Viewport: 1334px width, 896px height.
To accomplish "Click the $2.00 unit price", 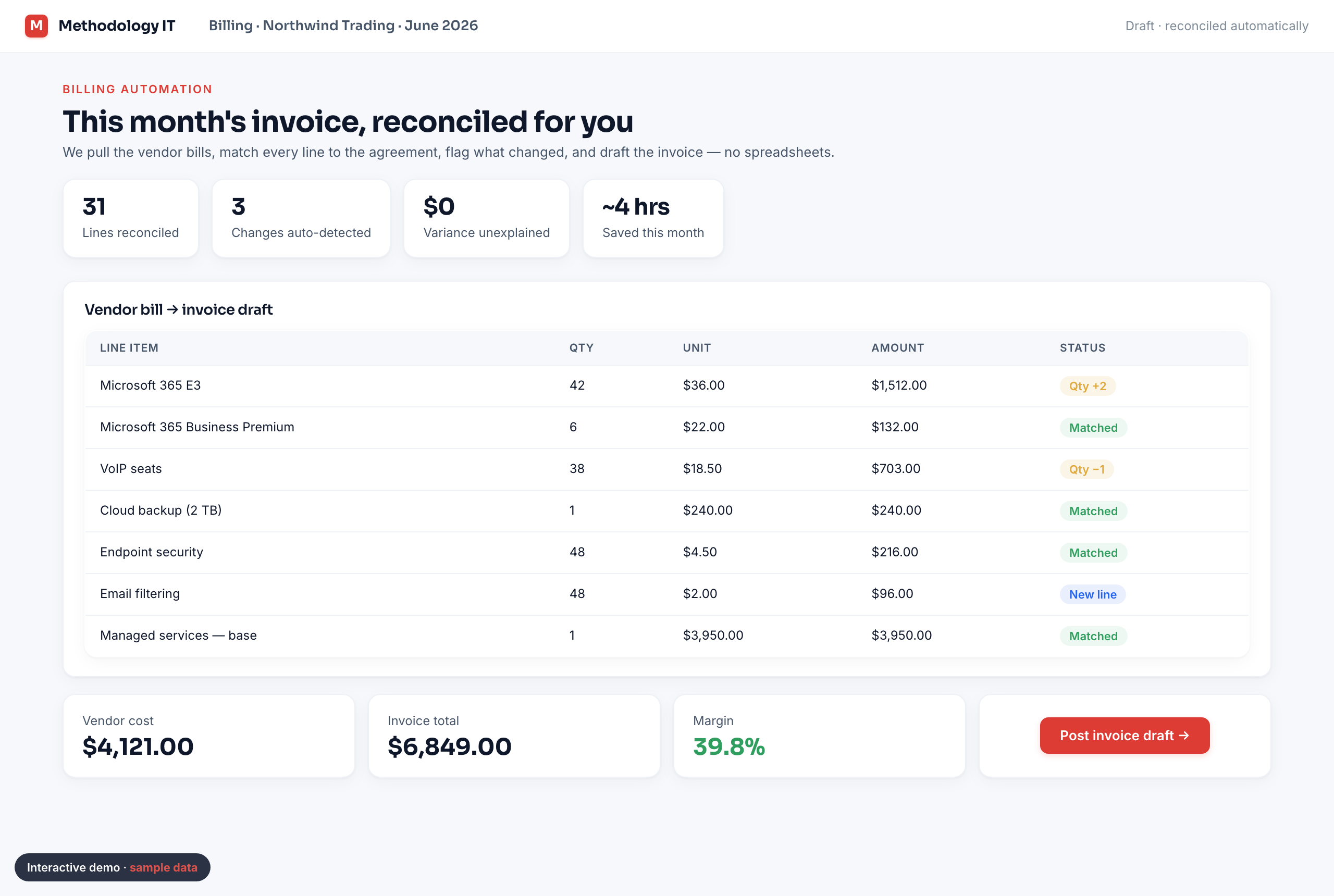I will tap(700, 594).
